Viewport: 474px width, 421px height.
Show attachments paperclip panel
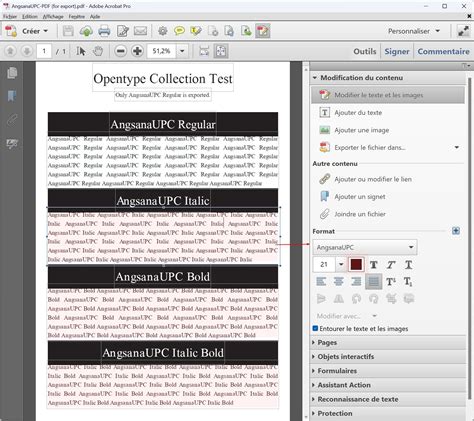point(12,120)
